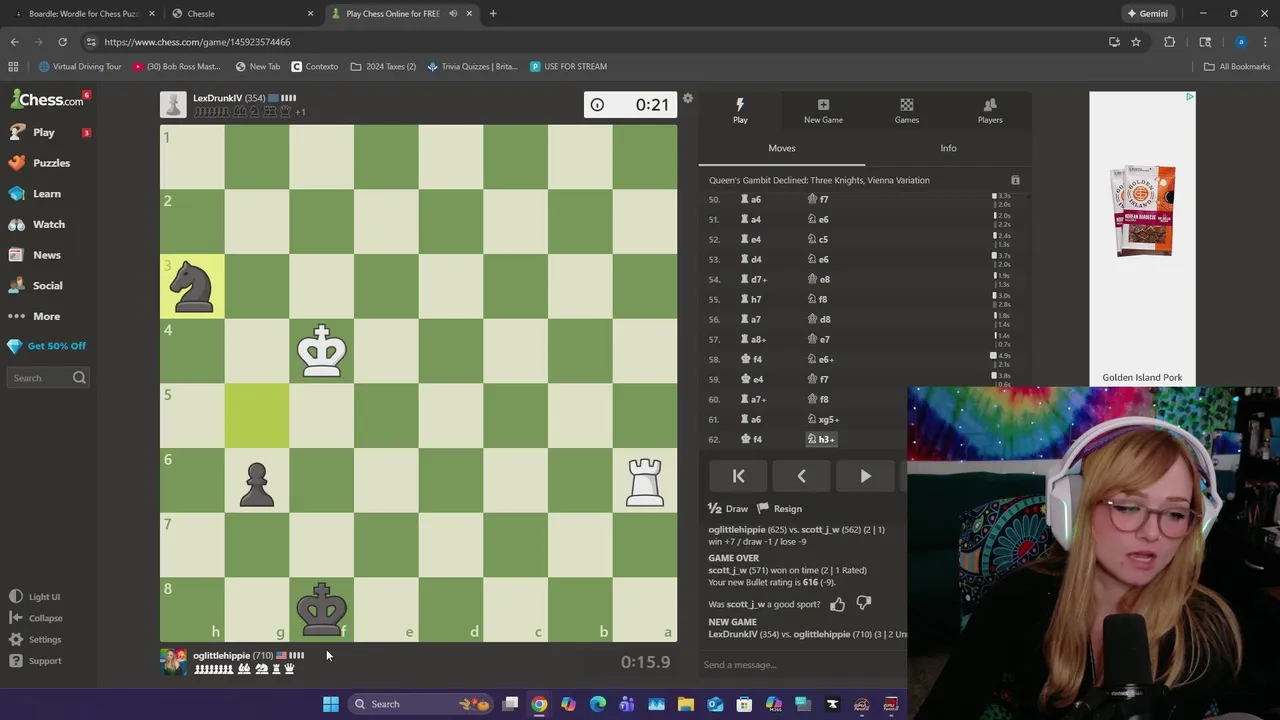Select the Moves subtab

click(x=782, y=148)
